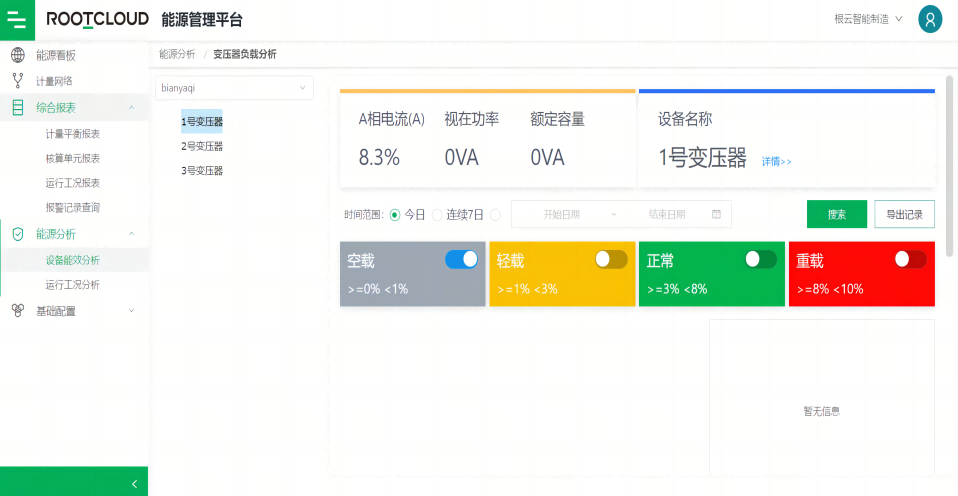The width and height of the screenshot is (958, 496).
Task: Click the 计量网络 fork icon
Action: click(x=18, y=81)
